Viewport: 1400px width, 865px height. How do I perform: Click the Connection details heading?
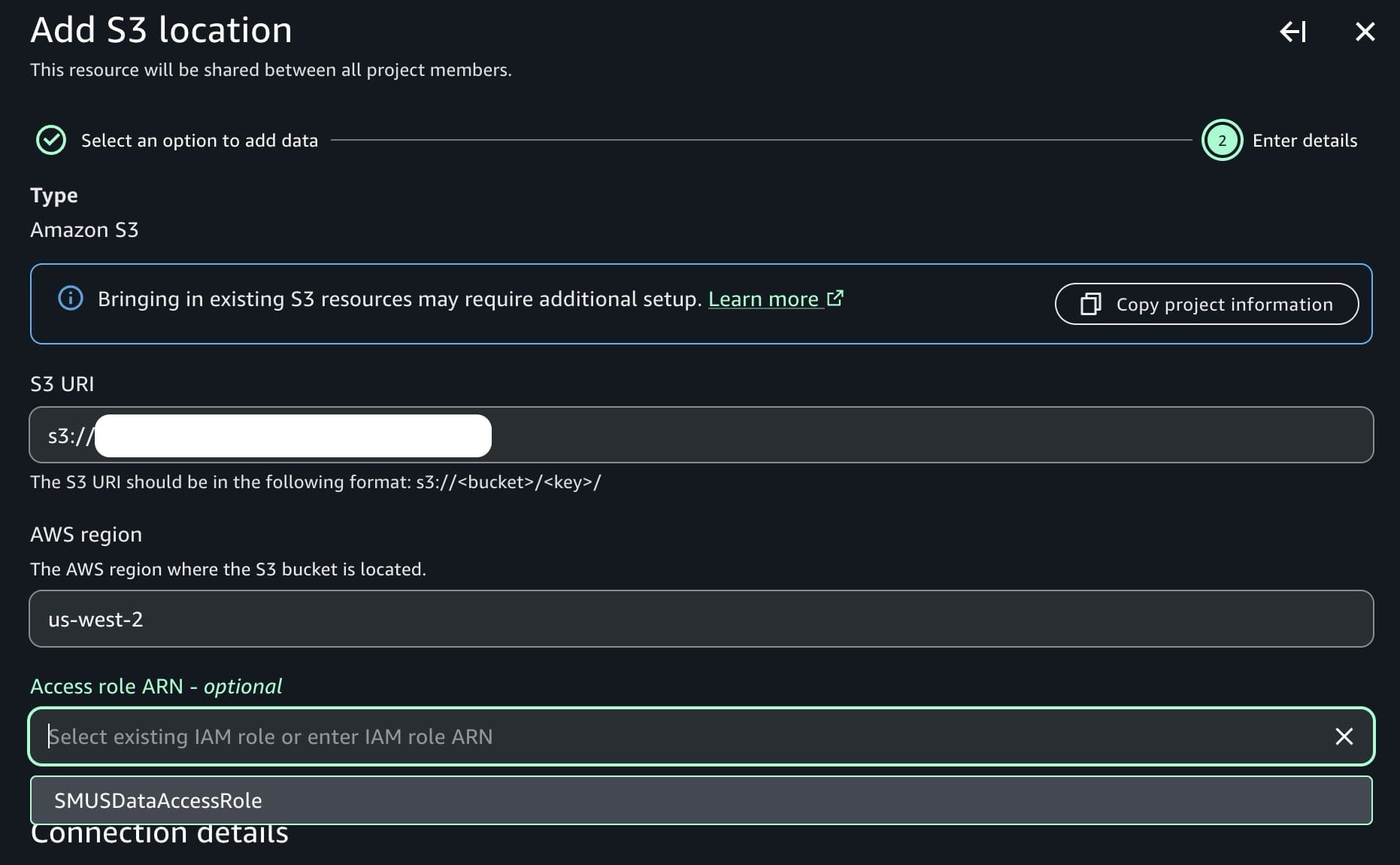159,836
